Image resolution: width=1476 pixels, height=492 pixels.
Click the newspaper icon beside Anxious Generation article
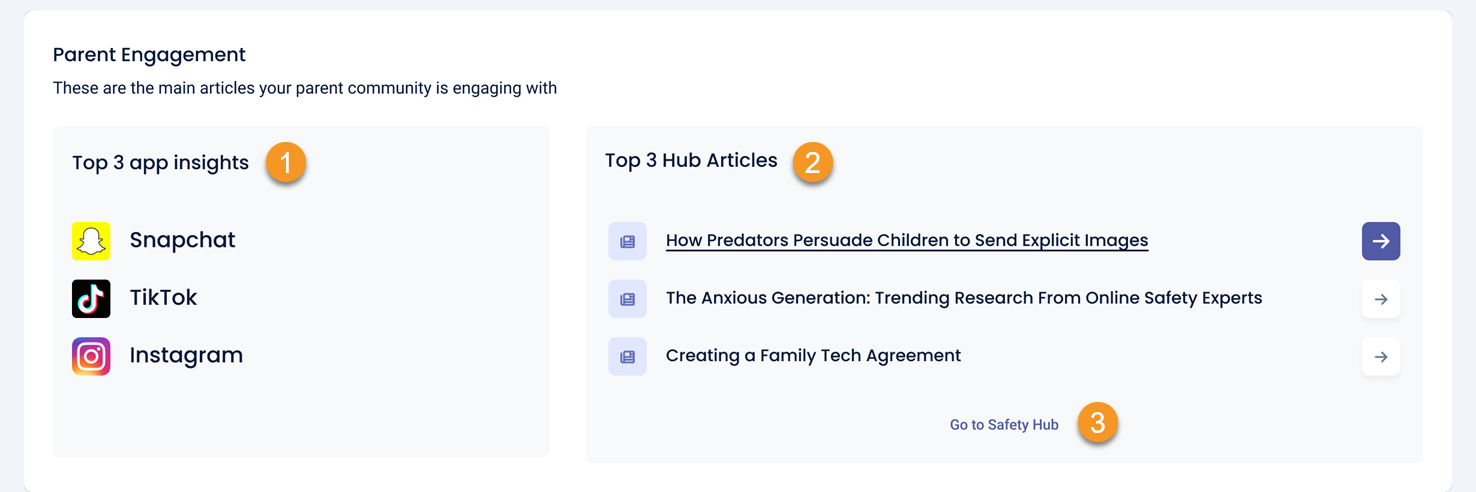(627, 299)
